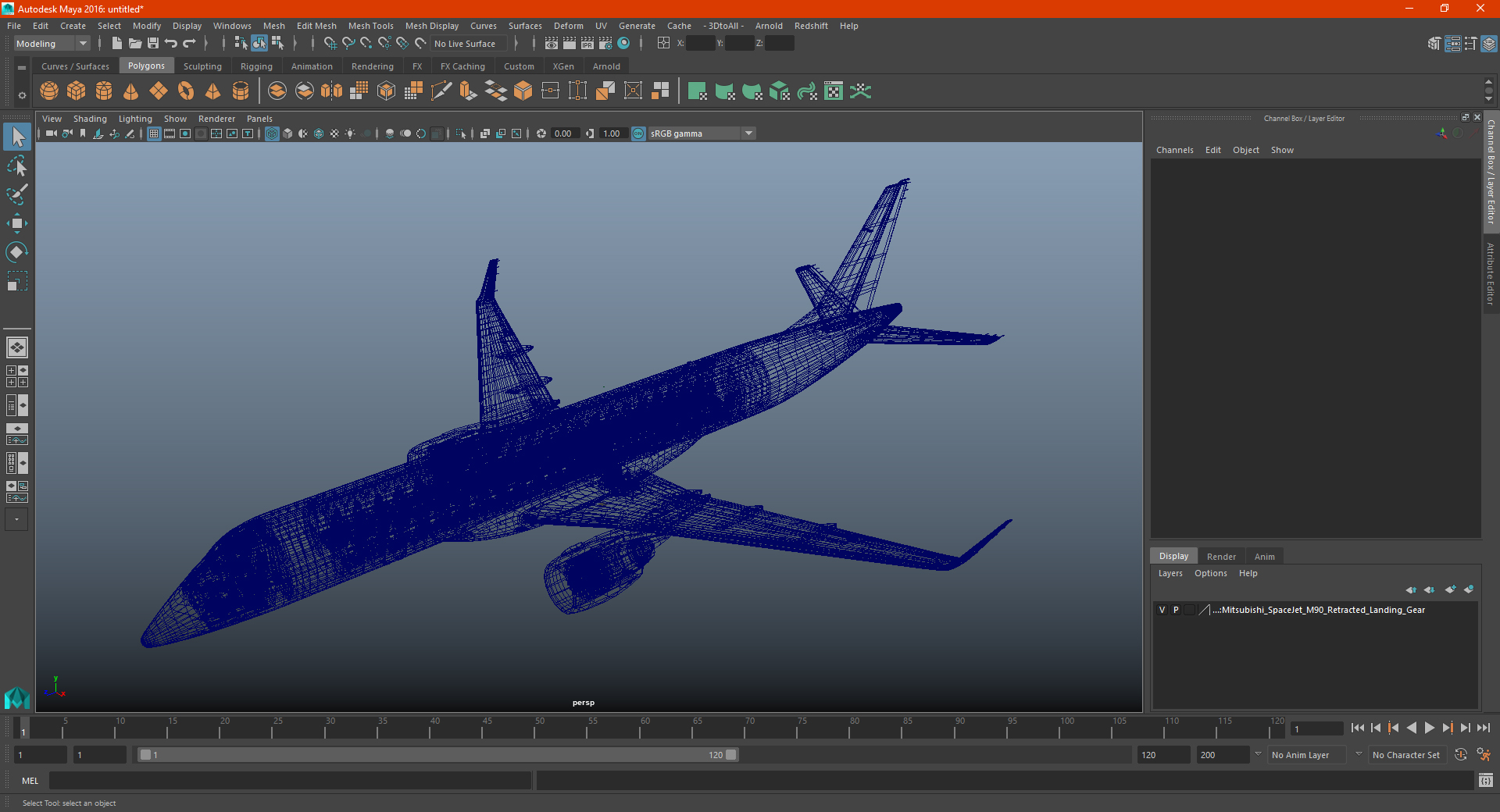The width and height of the screenshot is (1500, 812).
Task: Toggle snap to curves
Action: pyautogui.click(x=348, y=44)
